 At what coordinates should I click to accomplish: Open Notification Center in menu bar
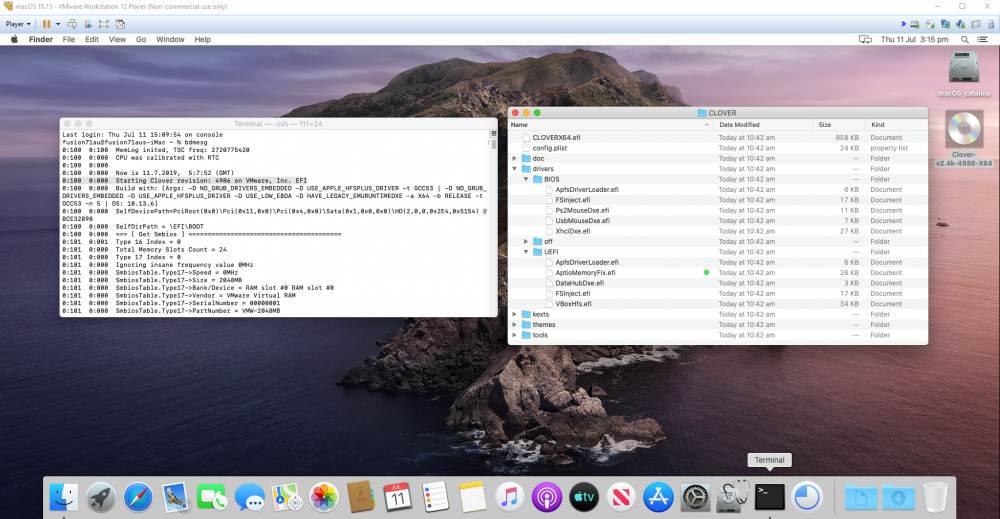pos(983,40)
